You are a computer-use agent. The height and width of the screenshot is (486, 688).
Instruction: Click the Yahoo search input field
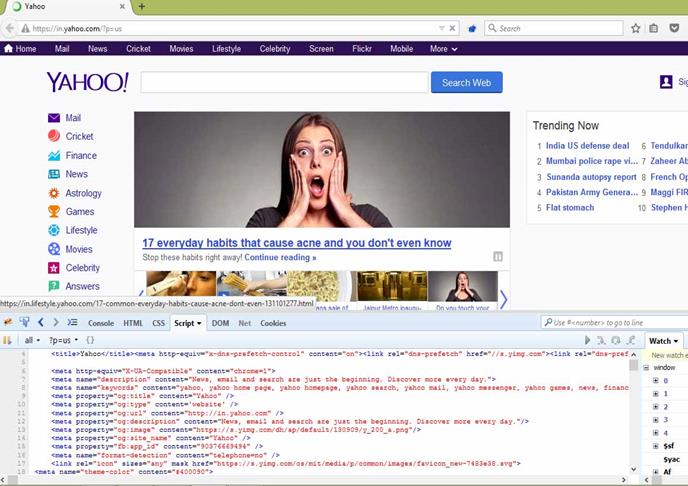(284, 83)
